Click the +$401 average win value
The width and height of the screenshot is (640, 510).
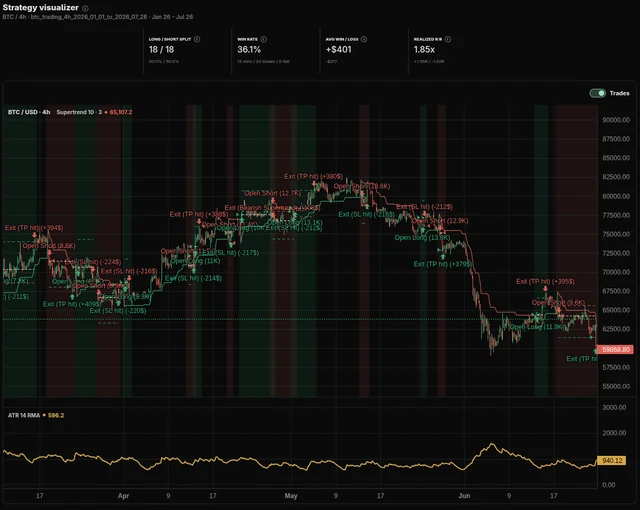pos(338,50)
